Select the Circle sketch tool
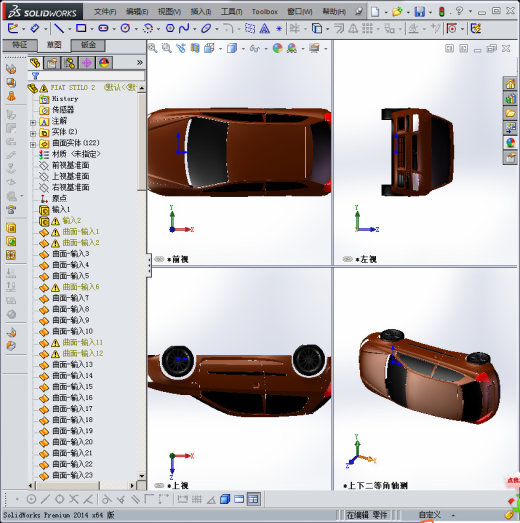The height and width of the screenshot is (523, 520). click(x=125, y=28)
